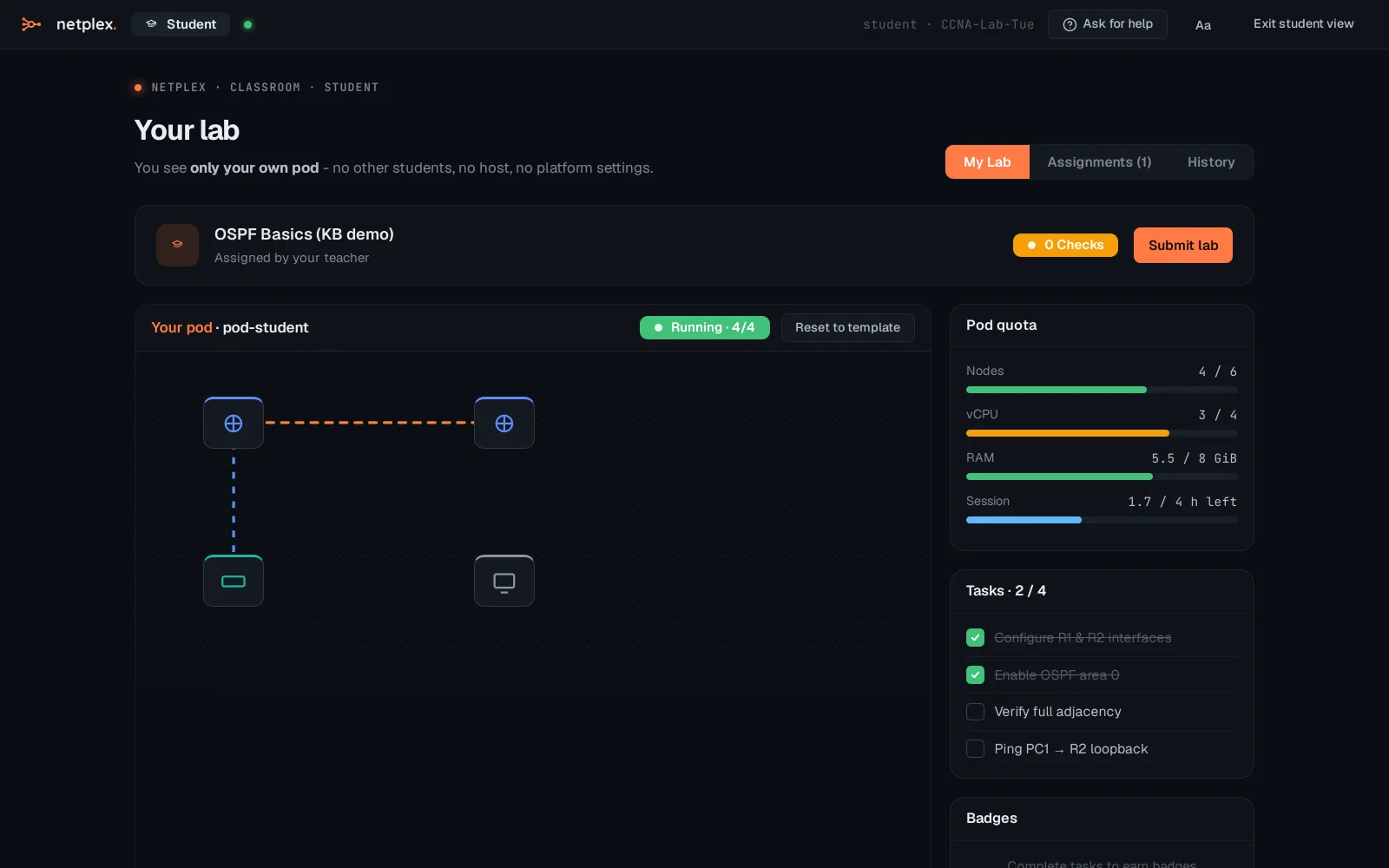Open the Assignments (1) tab

point(1099,162)
